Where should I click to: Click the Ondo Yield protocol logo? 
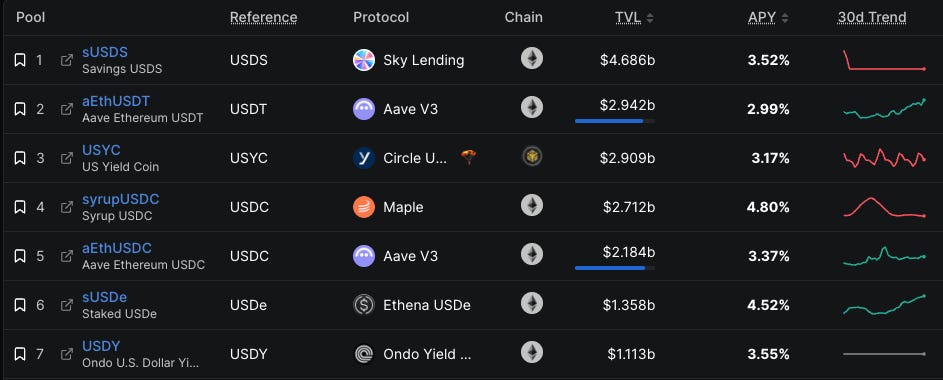click(x=364, y=354)
